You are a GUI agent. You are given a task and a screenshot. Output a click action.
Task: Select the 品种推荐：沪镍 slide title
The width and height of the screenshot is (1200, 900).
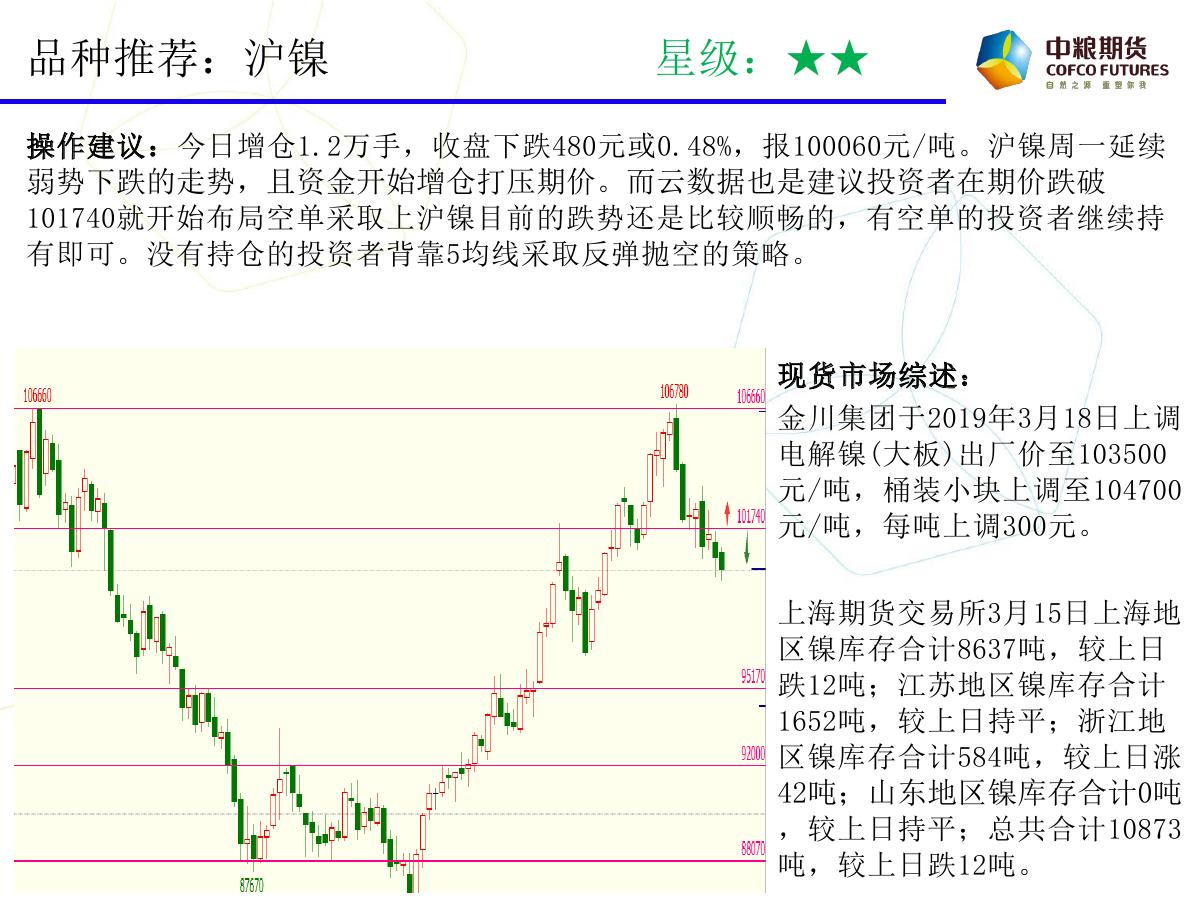click(179, 59)
